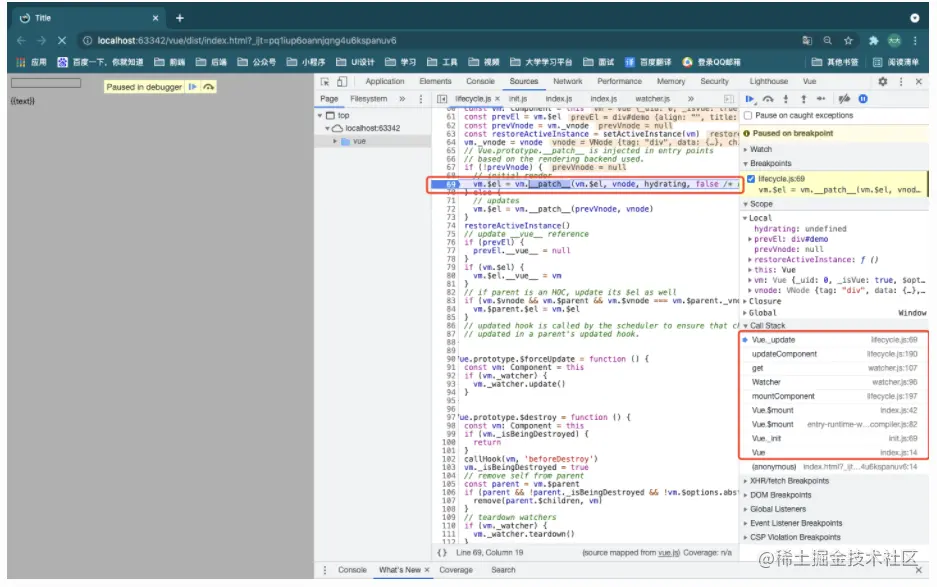This screenshot has height=587, width=937.
Task: Click the step into function icon
Action: tap(786, 99)
